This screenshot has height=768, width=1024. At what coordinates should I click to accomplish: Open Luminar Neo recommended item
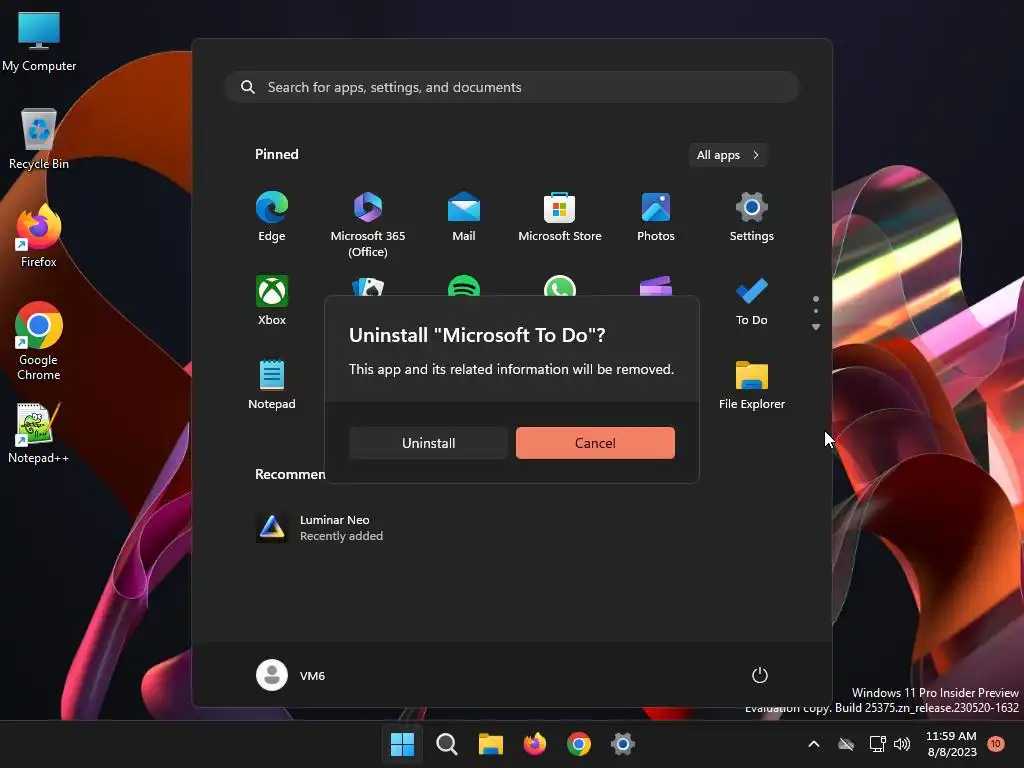[320, 528]
